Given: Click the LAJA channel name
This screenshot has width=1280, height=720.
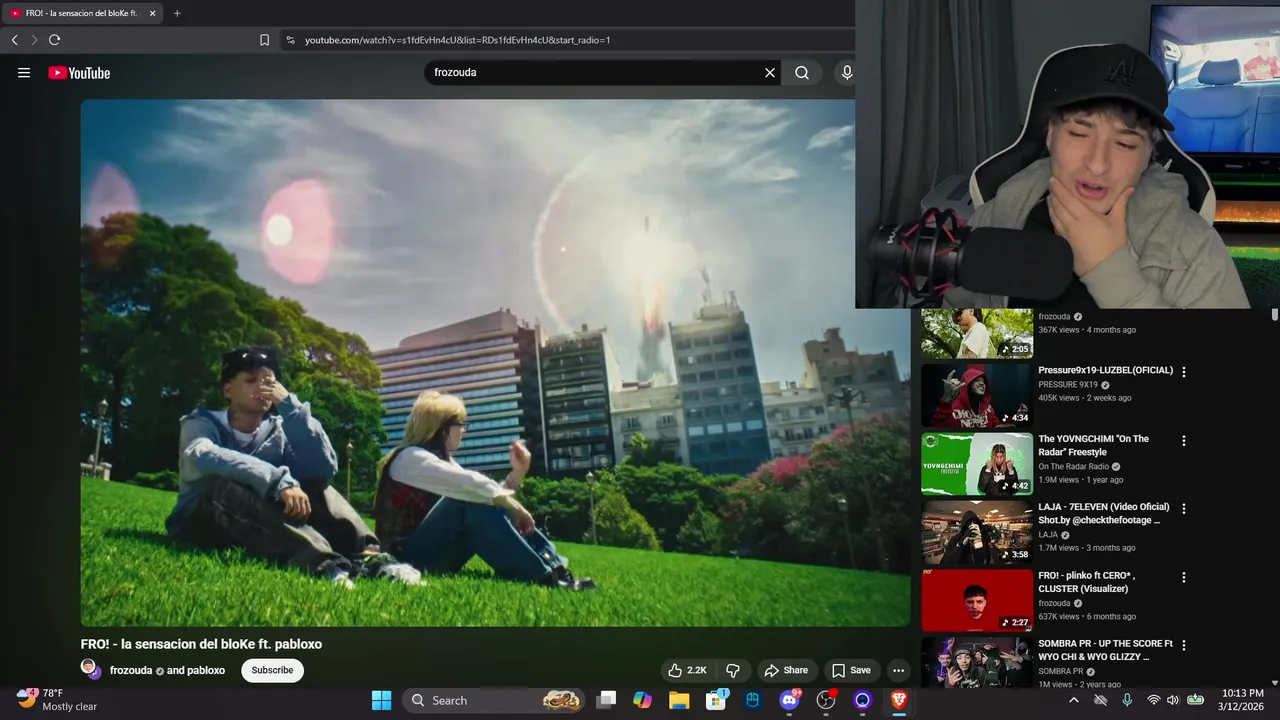Looking at the screenshot, I should click(x=1047, y=535).
